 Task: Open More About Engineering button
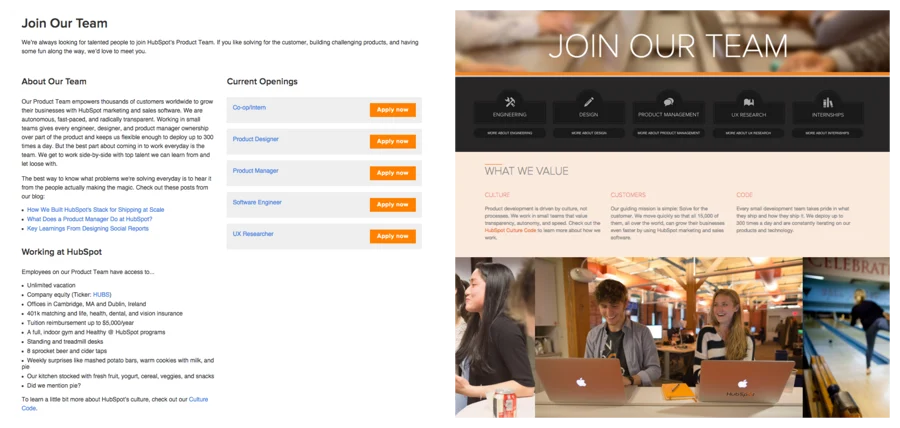510,133
